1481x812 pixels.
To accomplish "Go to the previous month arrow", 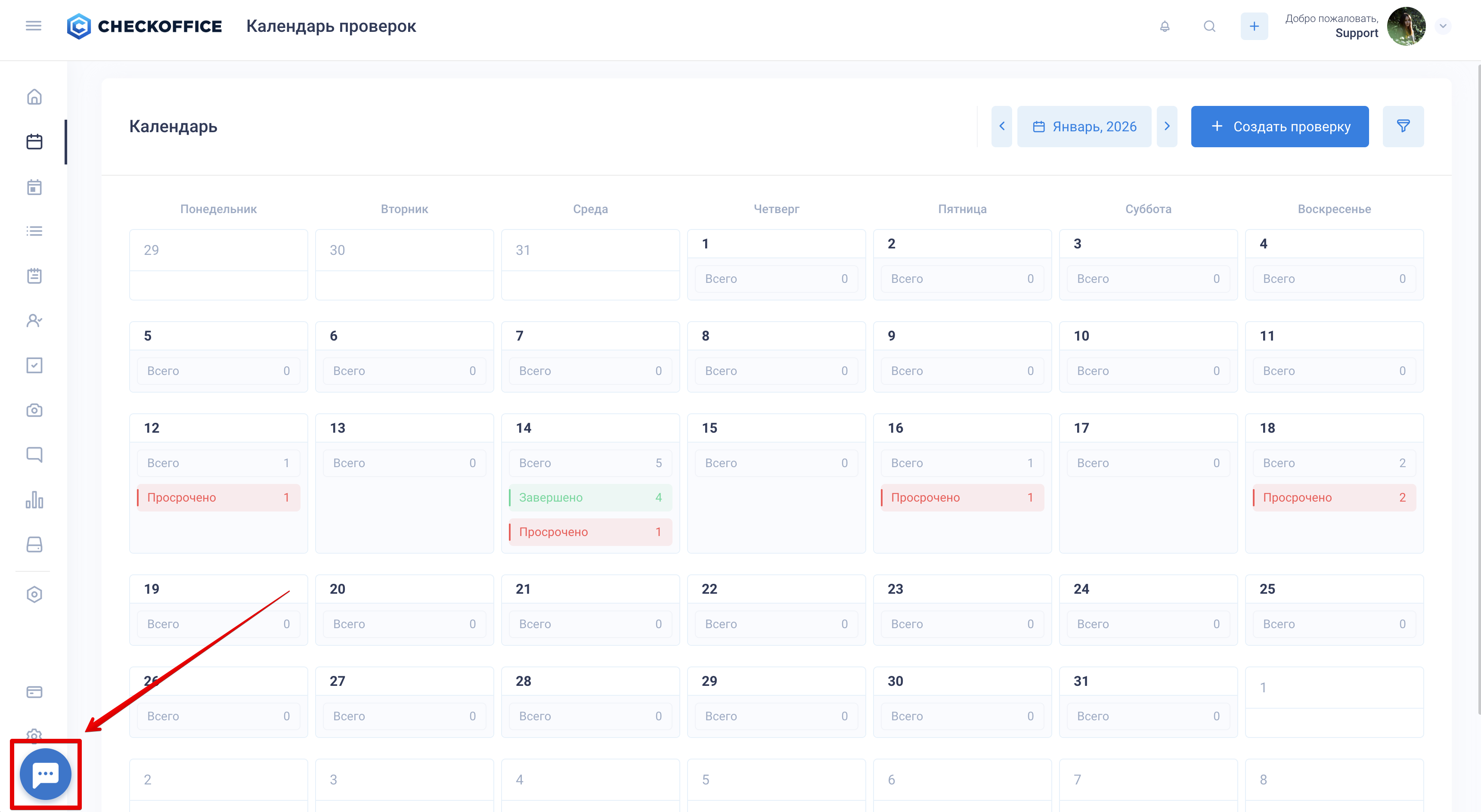I will click(1001, 127).
